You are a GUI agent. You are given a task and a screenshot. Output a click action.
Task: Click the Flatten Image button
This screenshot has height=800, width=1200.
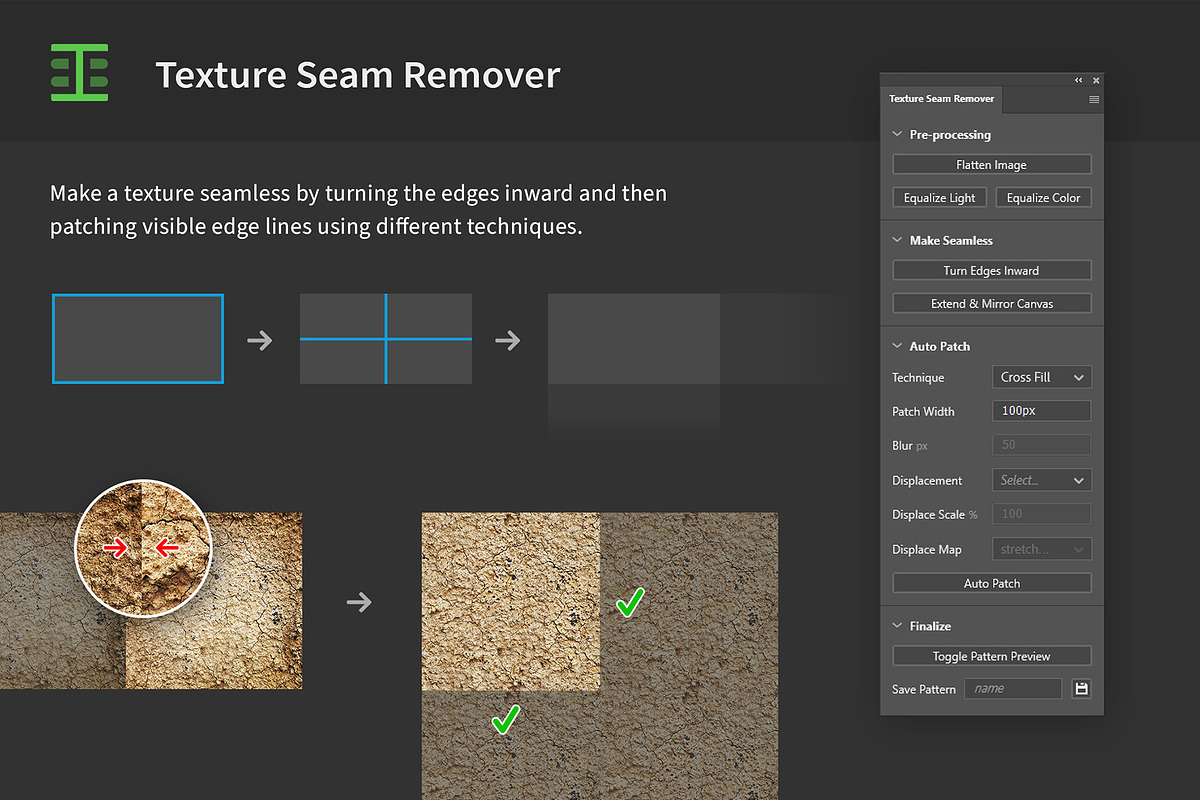coord(991,163)
